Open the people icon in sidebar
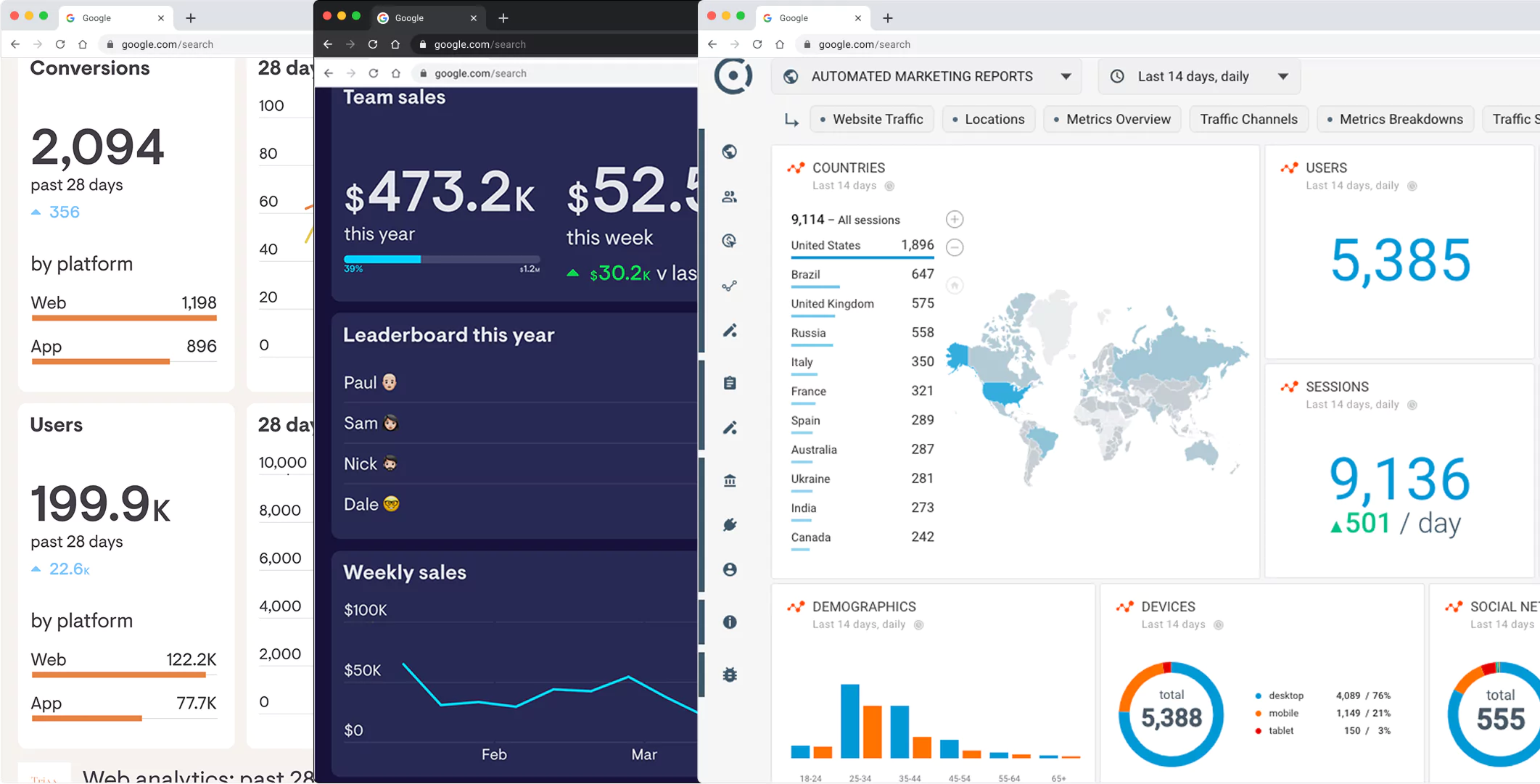 tap(730, 197)
